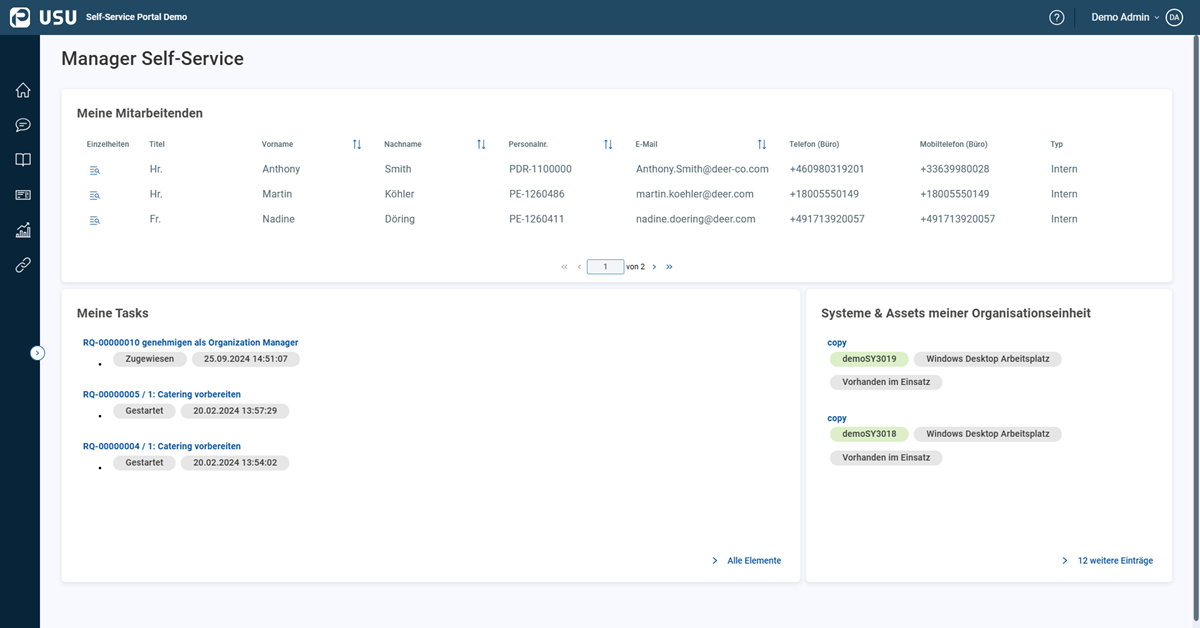Open task RQ-00000010 genehmigen als Organization Manager
The image size is (1200, 628).
191,343
